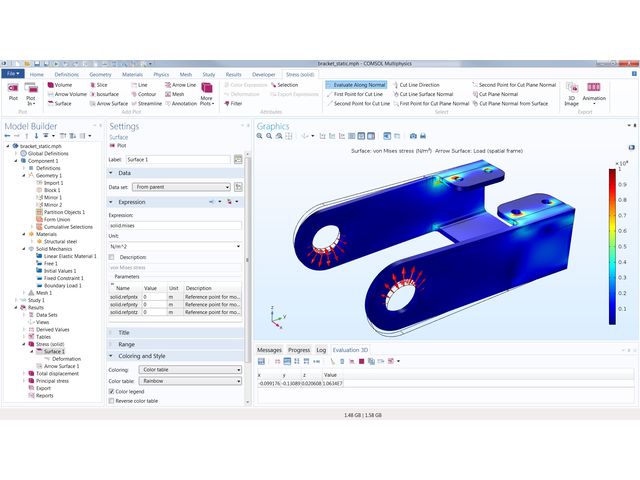The image size is (640, 480).
Task: Switch to the Messages tab
Action: tap(269, 350)
